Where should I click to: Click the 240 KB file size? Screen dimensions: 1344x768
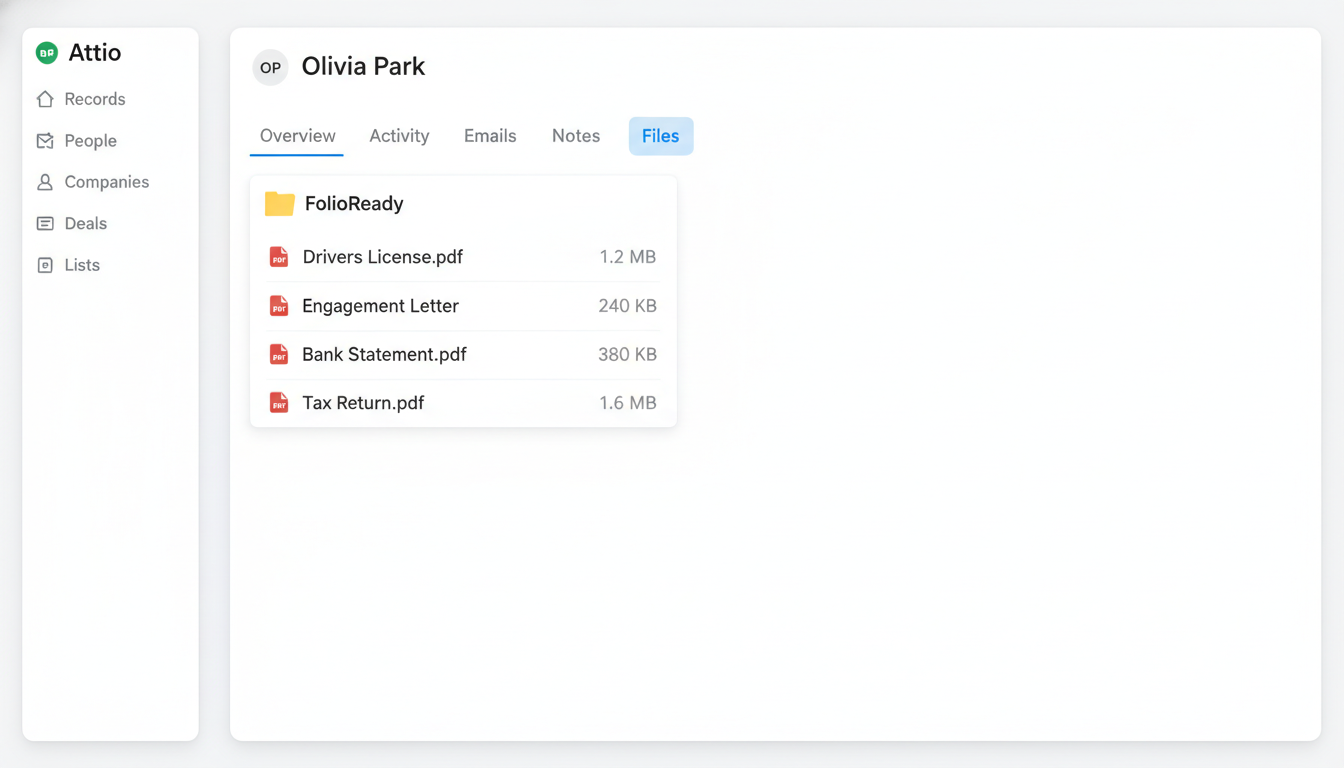tap(628, 306)
